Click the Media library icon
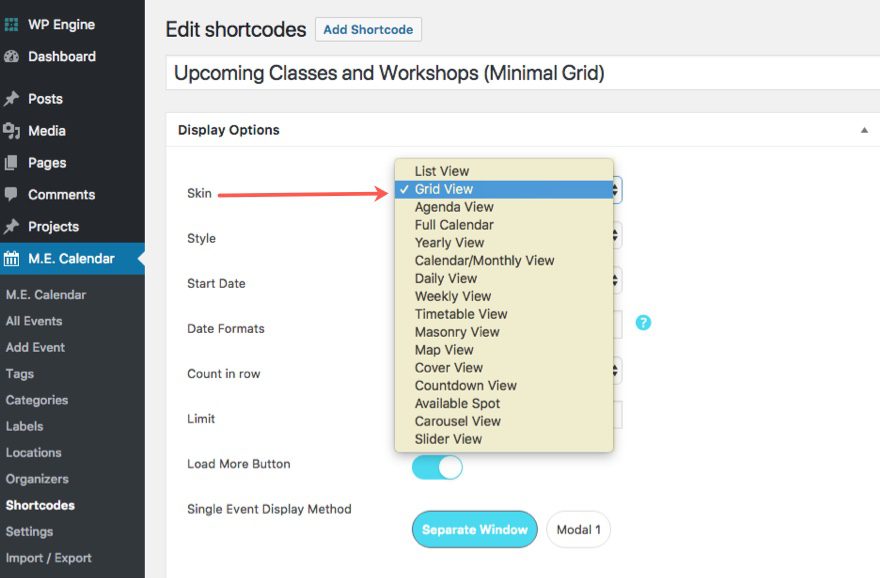This screenshot has height=578, width=880. pos(12,131)
